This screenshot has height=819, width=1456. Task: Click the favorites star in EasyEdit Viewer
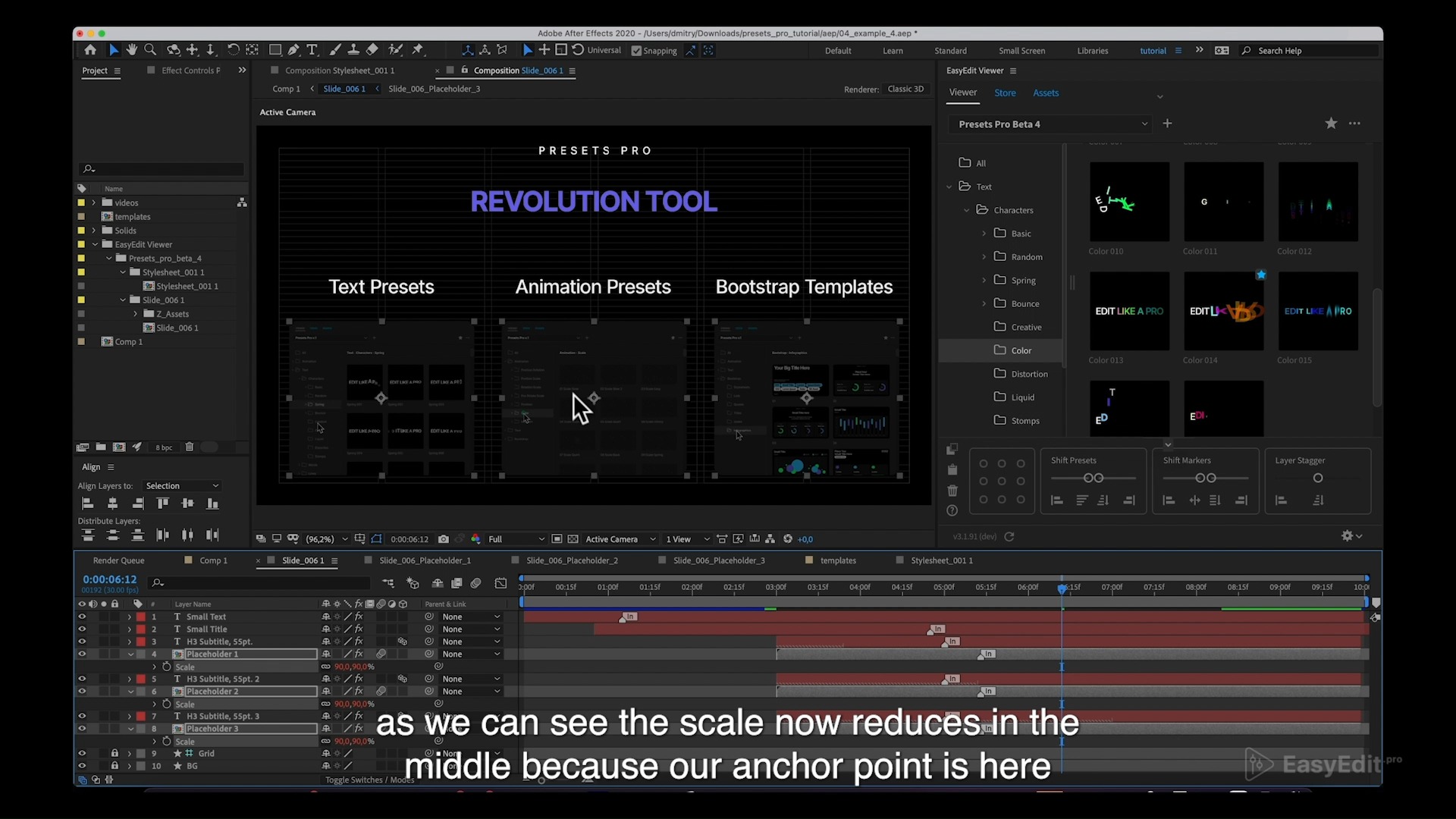point(1331,124)
